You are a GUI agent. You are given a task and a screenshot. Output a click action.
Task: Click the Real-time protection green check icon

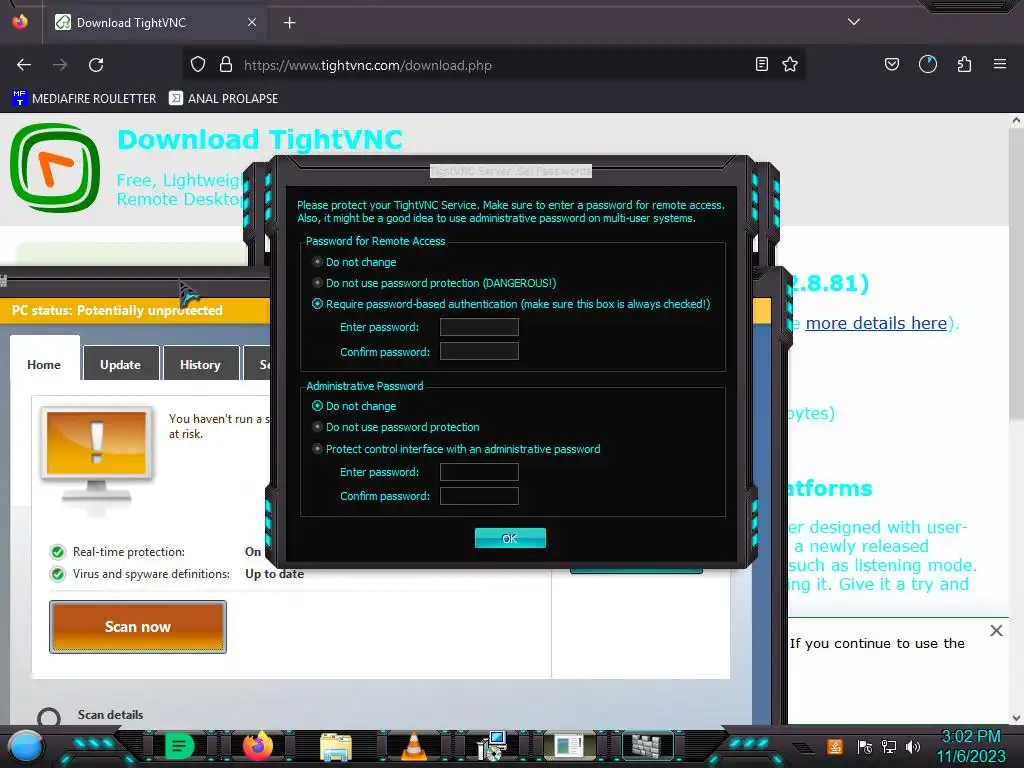tap(58, 552)
